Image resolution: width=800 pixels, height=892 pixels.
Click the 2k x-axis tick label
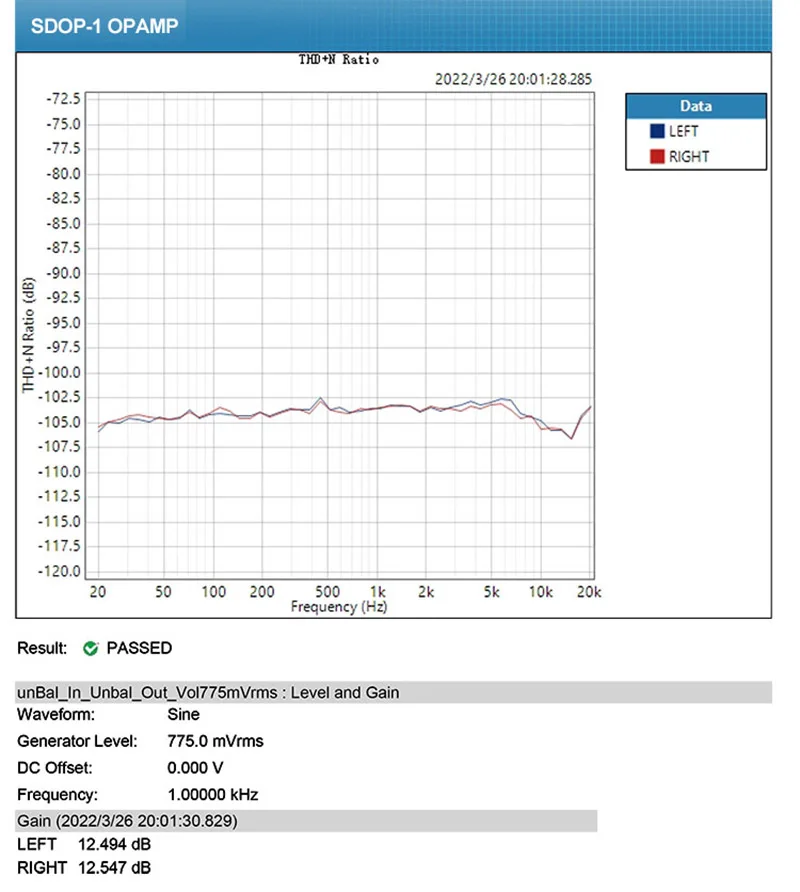426,592
